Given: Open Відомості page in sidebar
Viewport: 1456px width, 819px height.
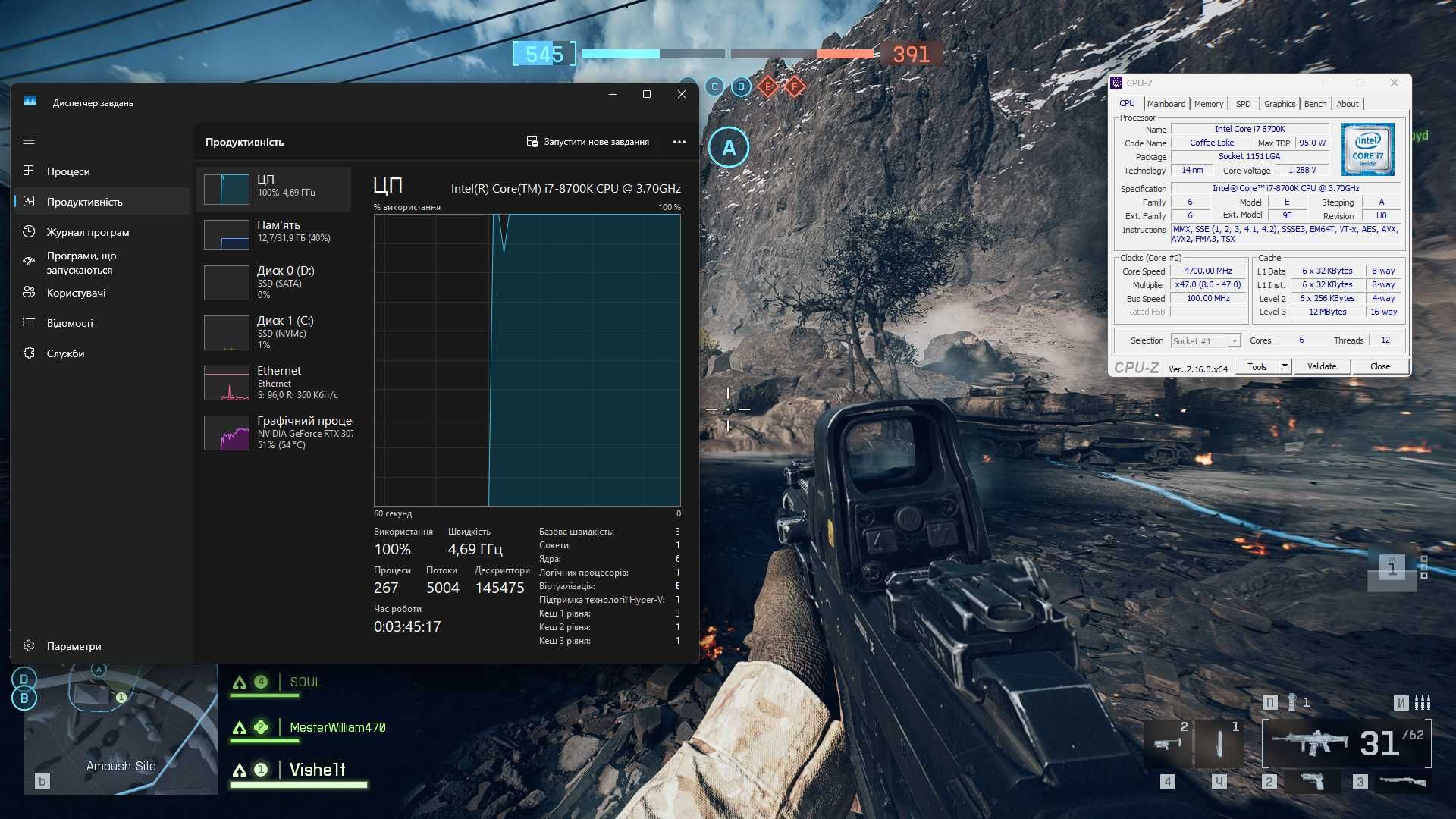Looking at the screenshot, I should pos(102,323).
